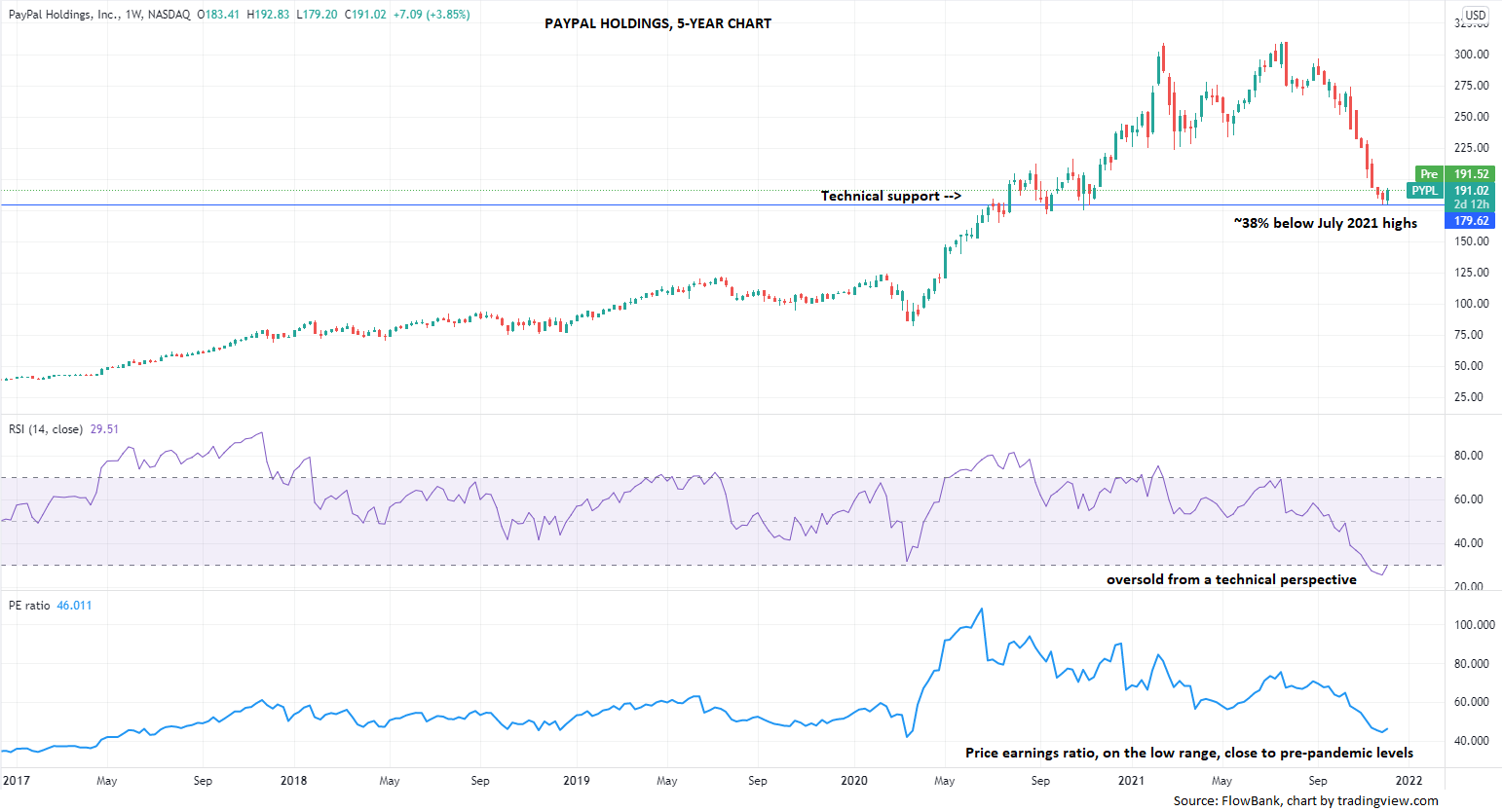Click the 'Source: FlowBank' credit text
1503x812 pixels.
1305,800
